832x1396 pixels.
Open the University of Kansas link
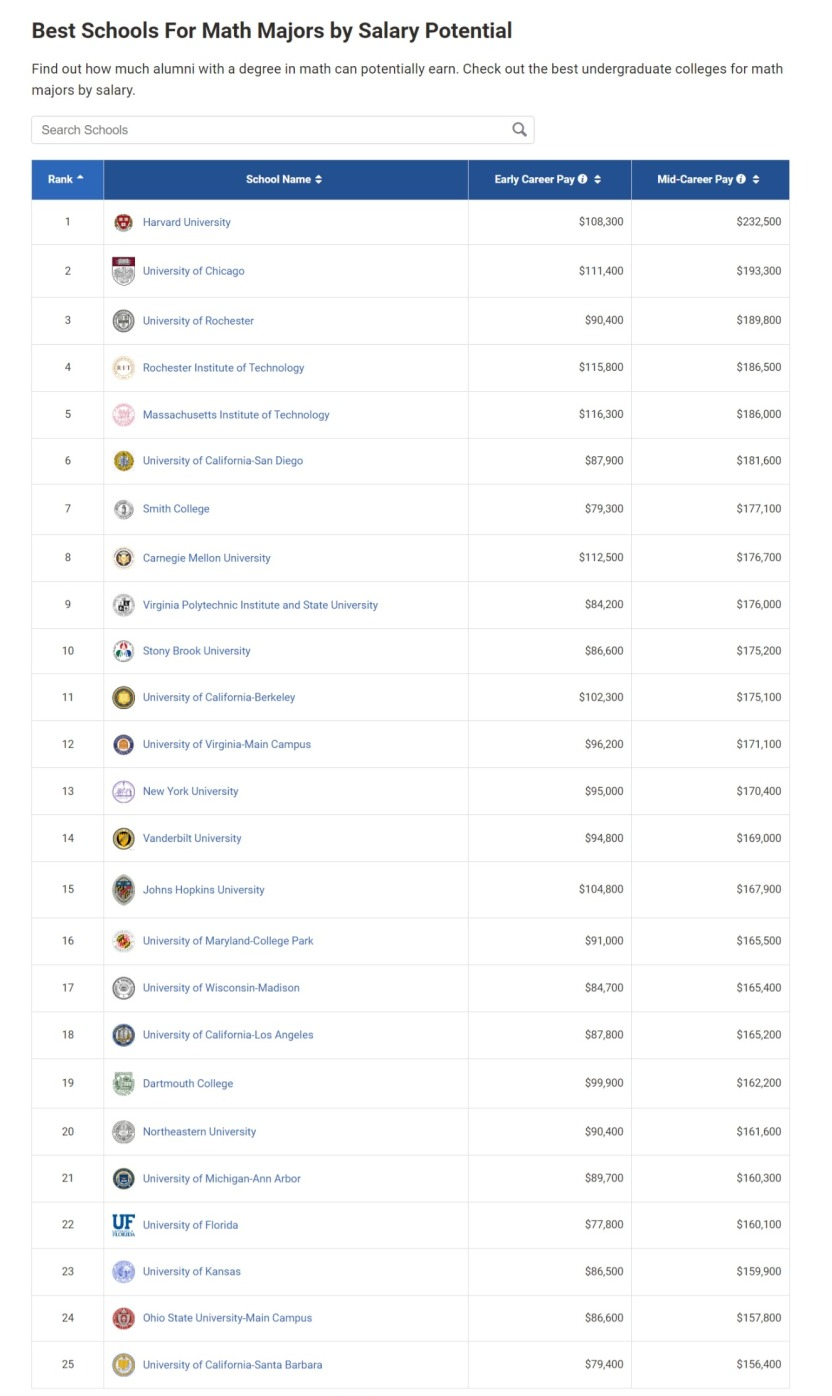click(x=192, y=1272)
